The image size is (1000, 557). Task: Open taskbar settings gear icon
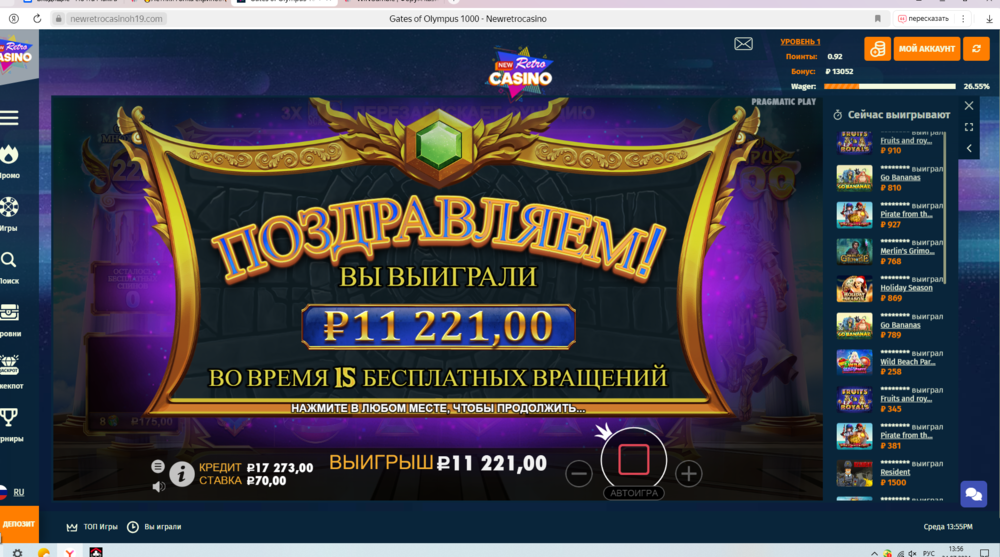pos(17,553)
